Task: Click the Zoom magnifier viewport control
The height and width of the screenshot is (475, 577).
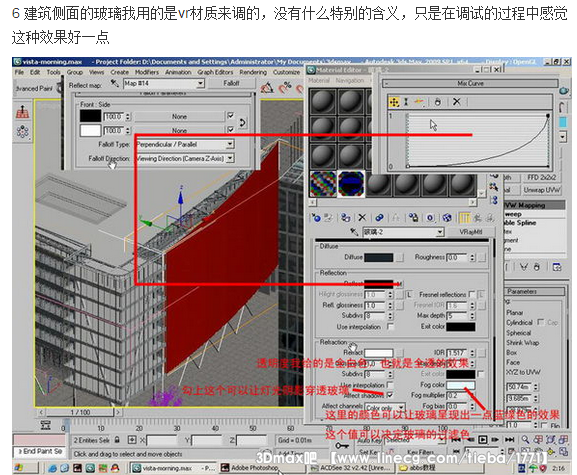Action: click(525, 439)
